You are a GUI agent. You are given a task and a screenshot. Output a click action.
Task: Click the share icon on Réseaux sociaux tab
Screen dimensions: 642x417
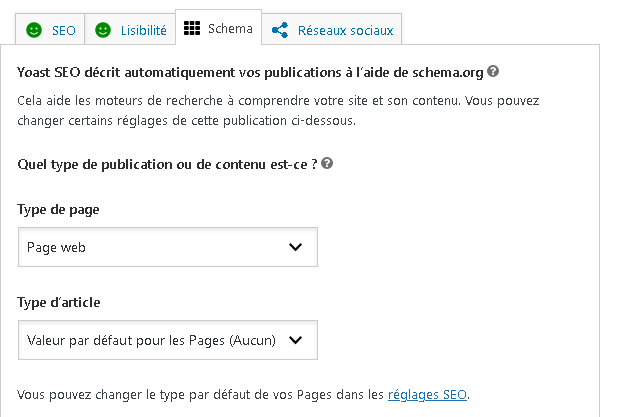point(280,30)
